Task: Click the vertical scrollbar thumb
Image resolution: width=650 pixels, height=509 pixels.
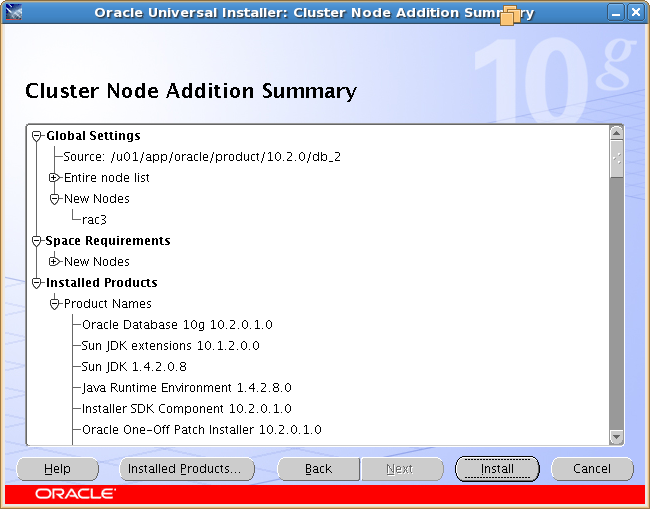Action: 616,159
